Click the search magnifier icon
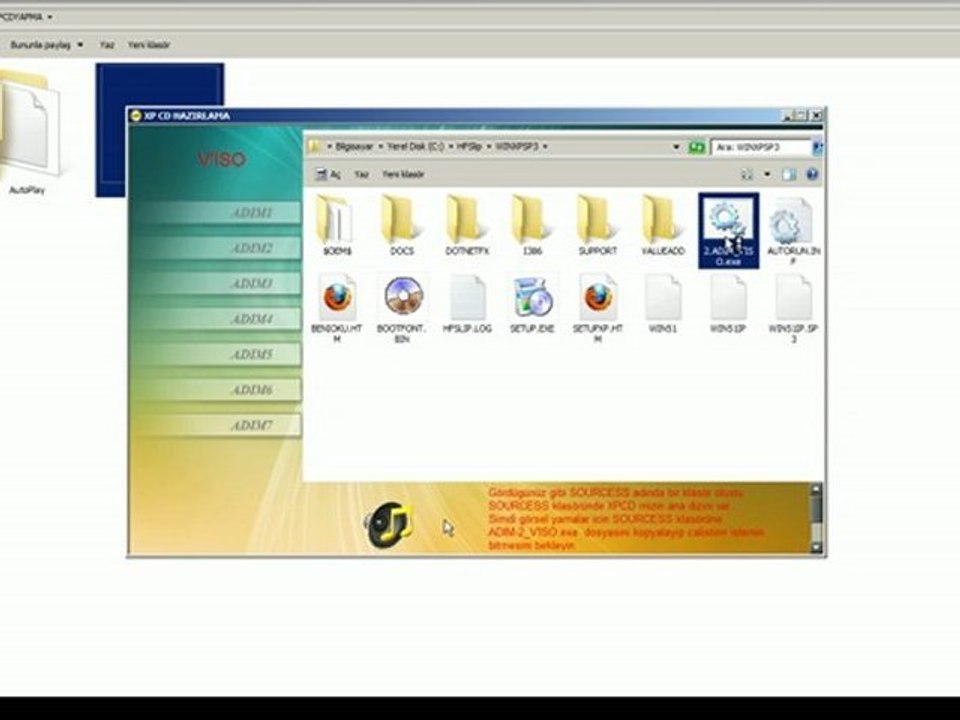960x720 pixels. coord(817,148)
